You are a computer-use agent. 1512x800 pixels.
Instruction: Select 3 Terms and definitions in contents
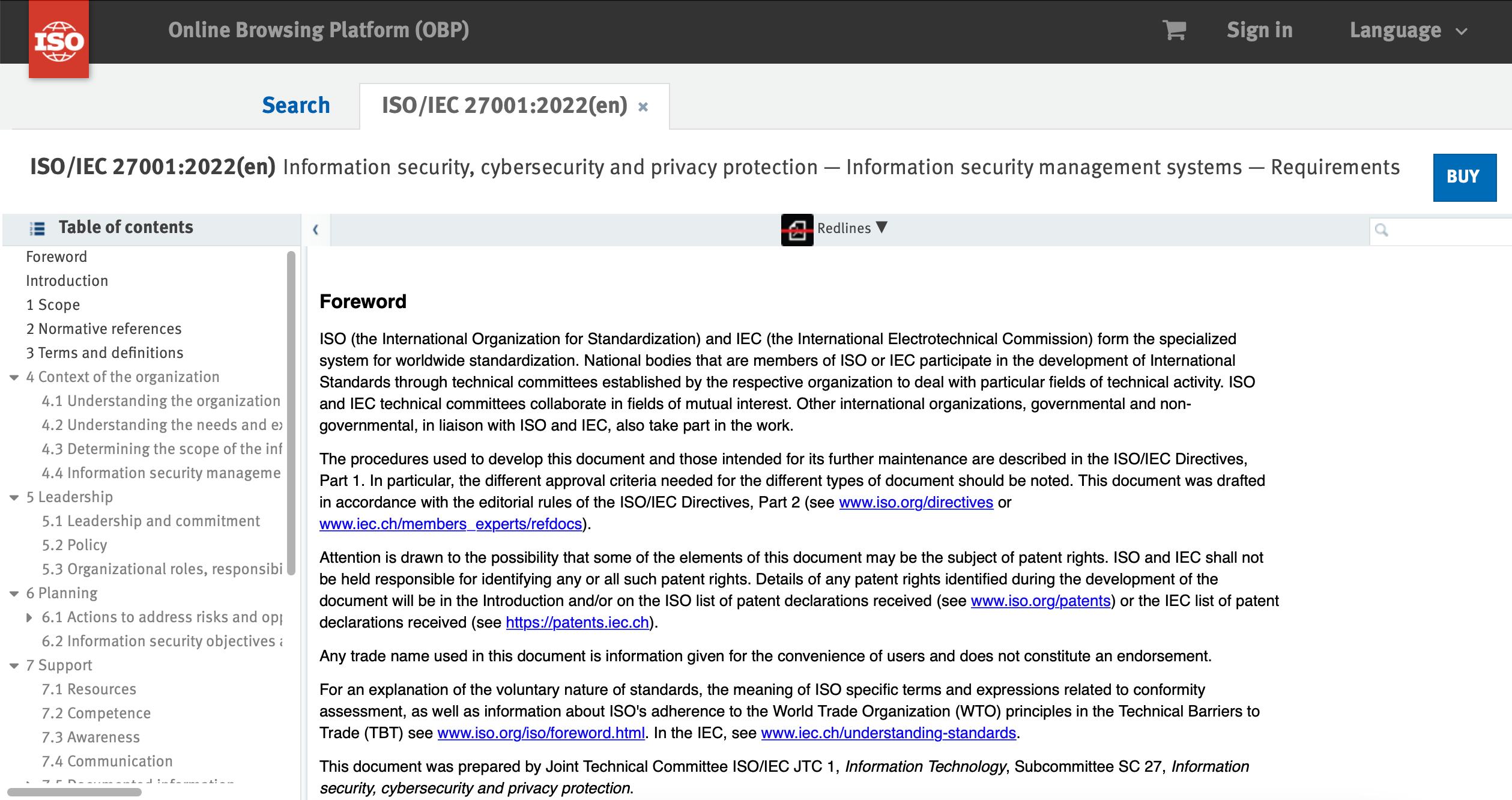pos(104,353)
